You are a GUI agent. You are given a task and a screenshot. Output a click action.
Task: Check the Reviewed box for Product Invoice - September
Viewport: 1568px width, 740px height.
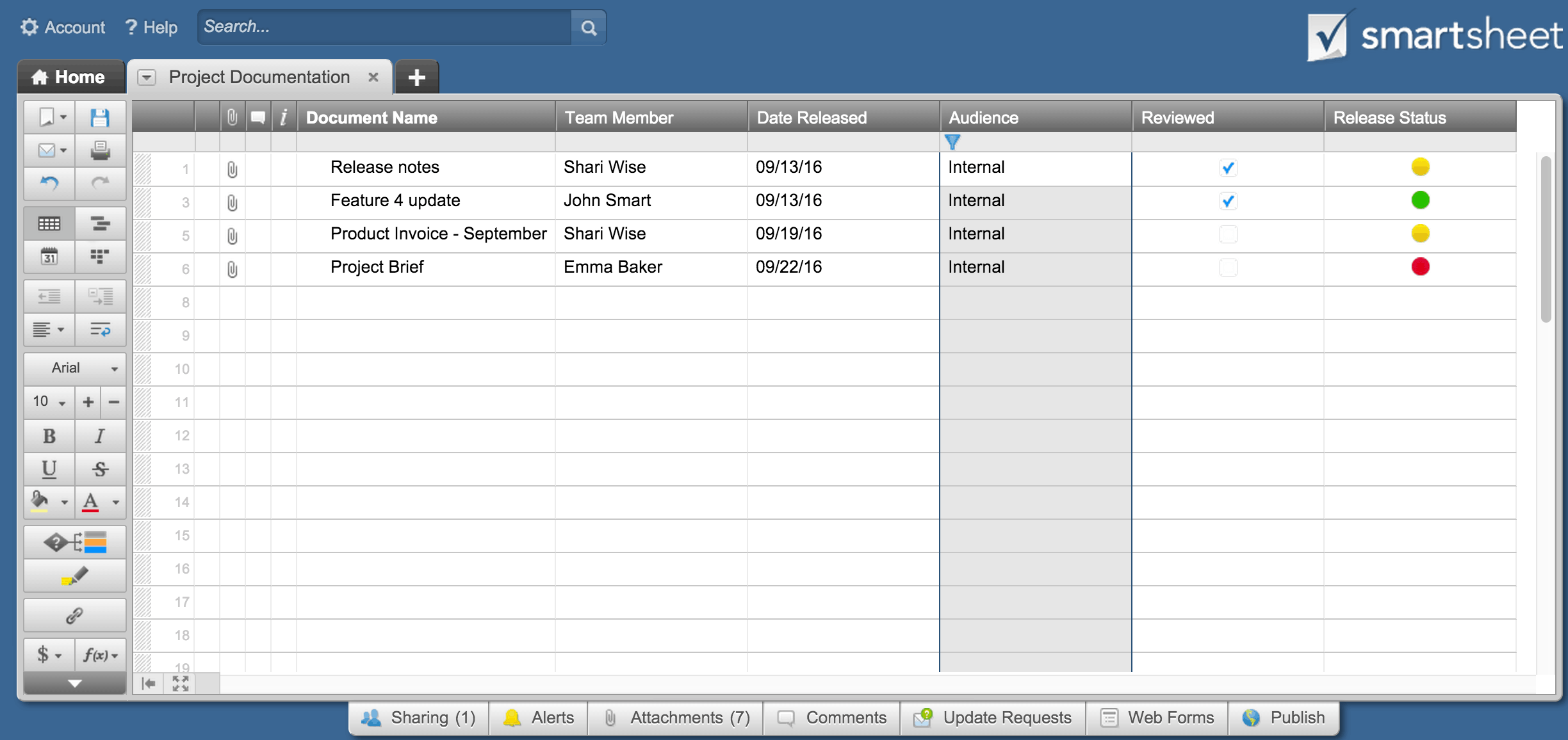1227,234
